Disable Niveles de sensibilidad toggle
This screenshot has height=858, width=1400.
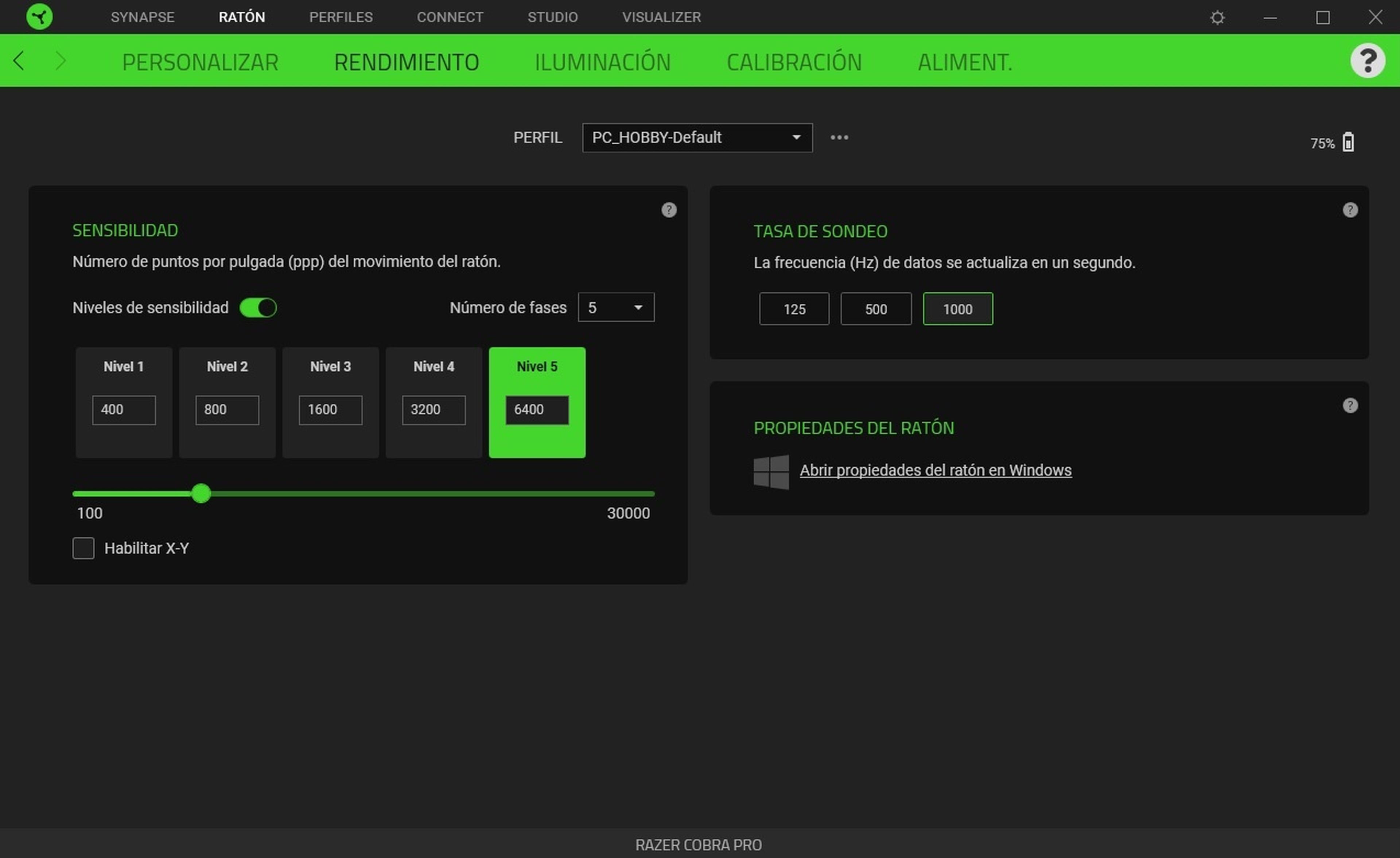click(x=258, y=307)
